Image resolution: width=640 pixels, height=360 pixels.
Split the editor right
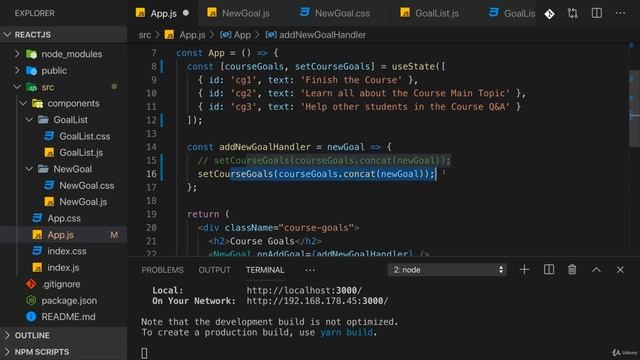coord(597,13)
